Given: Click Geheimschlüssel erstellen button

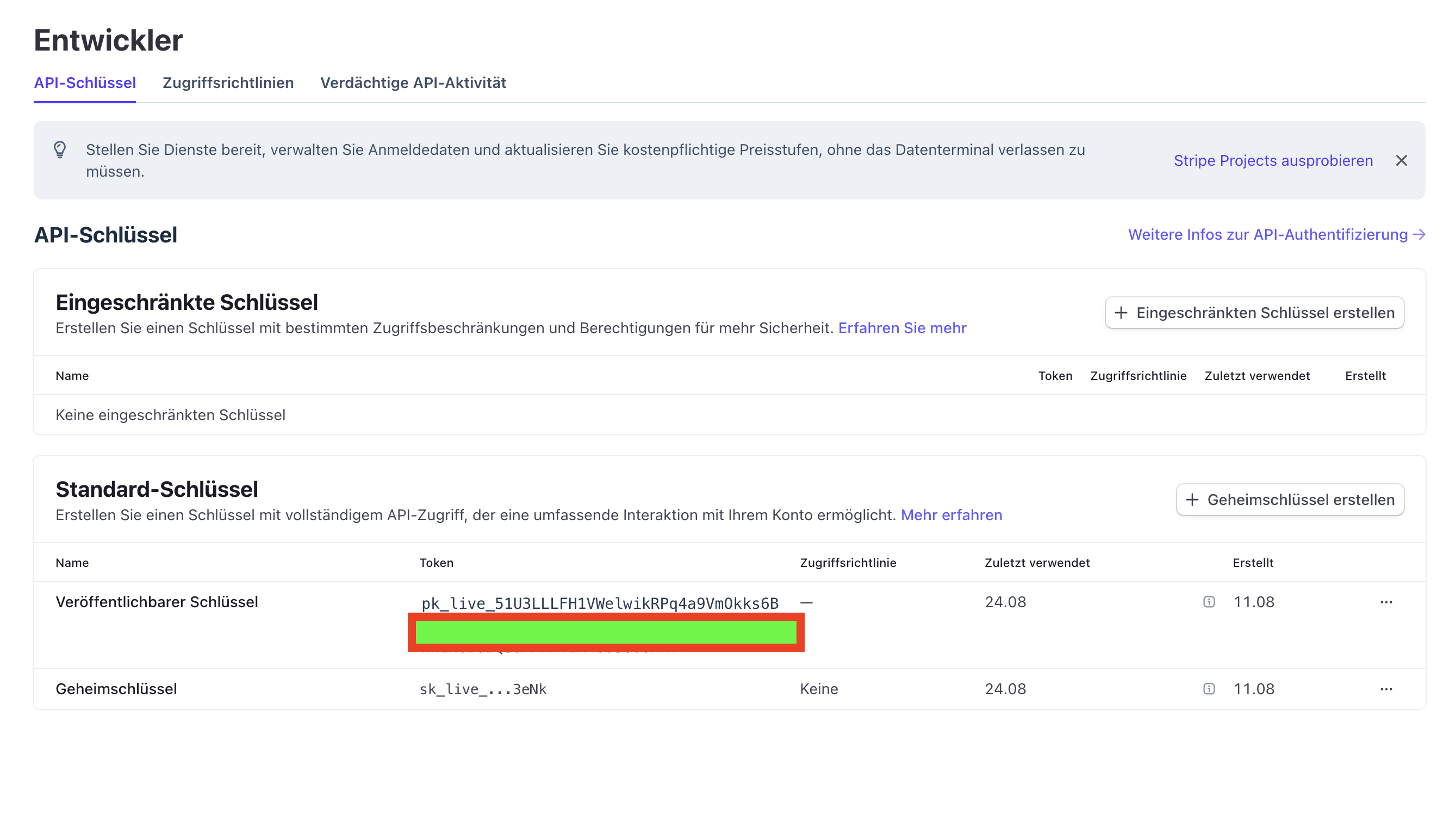Looking at the screenshot, I should click(1290, 500).
